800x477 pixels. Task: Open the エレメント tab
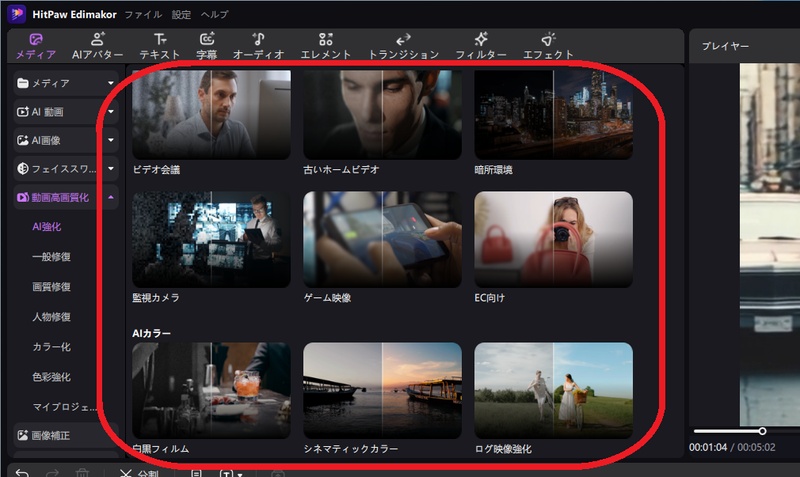click(326, 46)
